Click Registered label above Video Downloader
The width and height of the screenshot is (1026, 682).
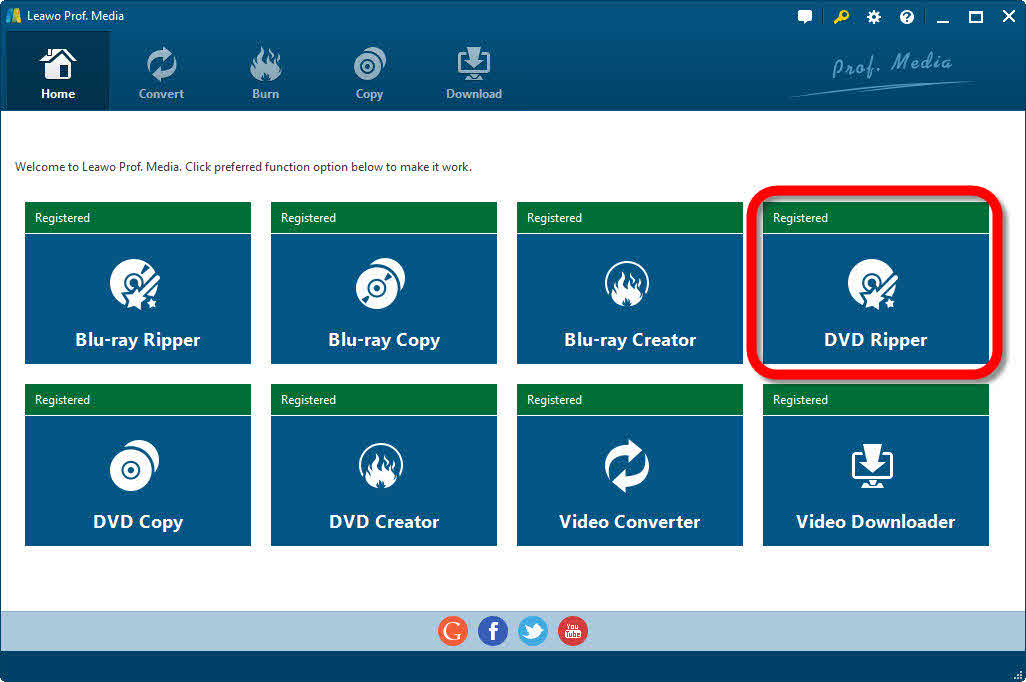point(800,400)
